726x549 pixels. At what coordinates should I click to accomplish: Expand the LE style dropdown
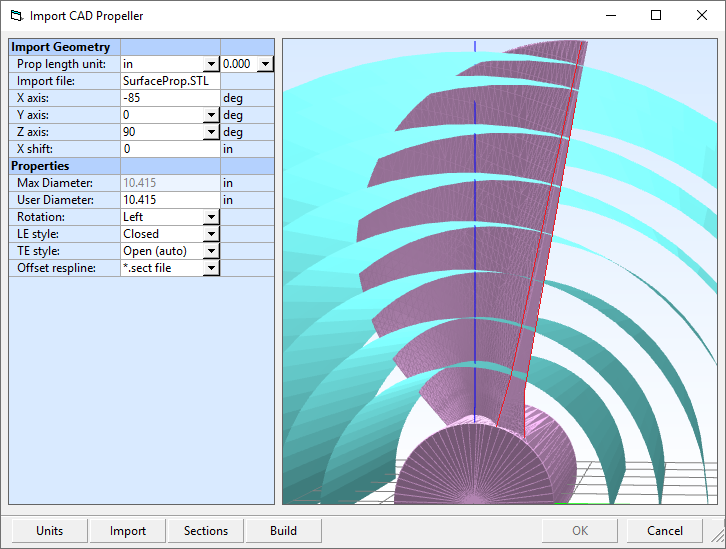click(x=210, y=234)
